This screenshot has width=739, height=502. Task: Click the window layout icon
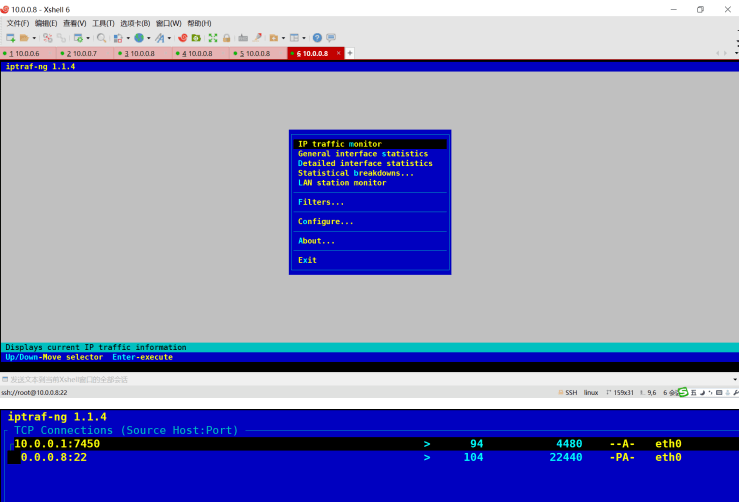(x=295, y=38)
